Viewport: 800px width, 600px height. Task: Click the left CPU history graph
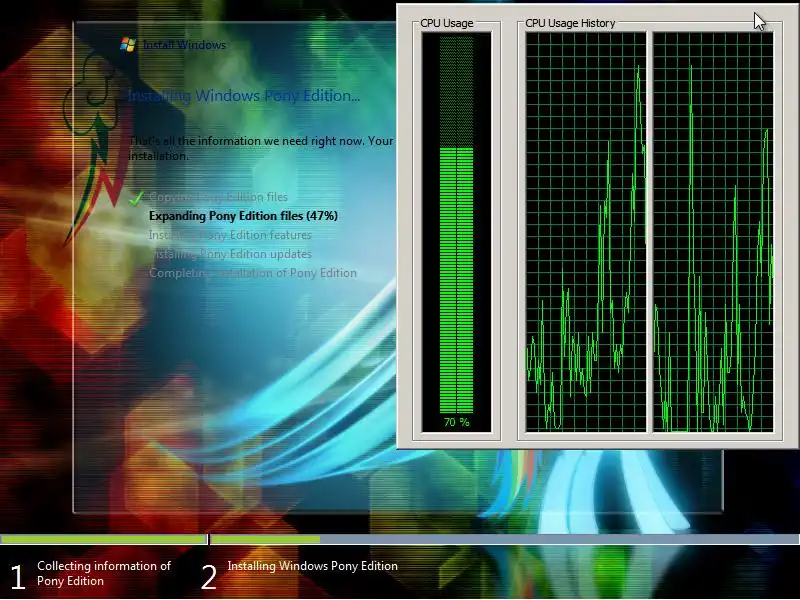click(586, 232)
